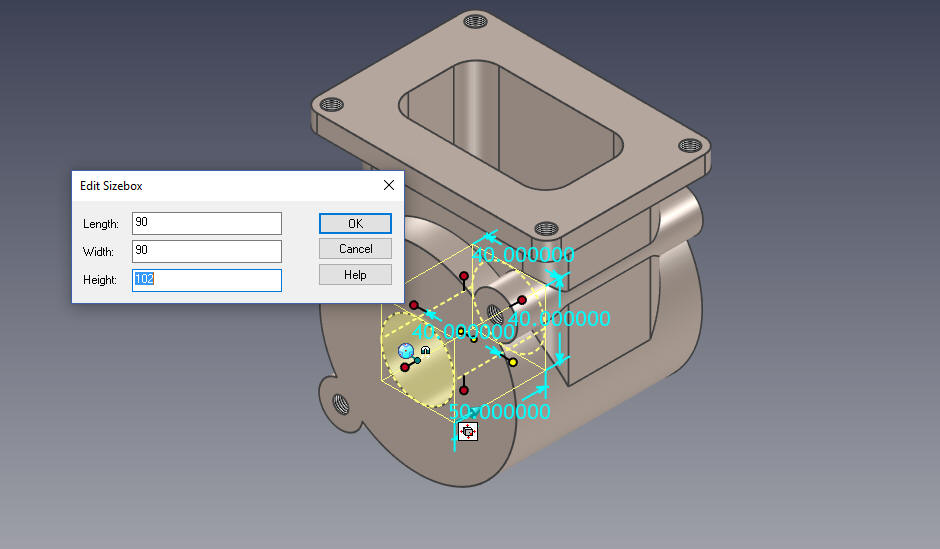This screenshot has height=549, width=940.
Task: Click the sizebox toggle icon below the 50.000000 dimension
Action: pos(468,431)
